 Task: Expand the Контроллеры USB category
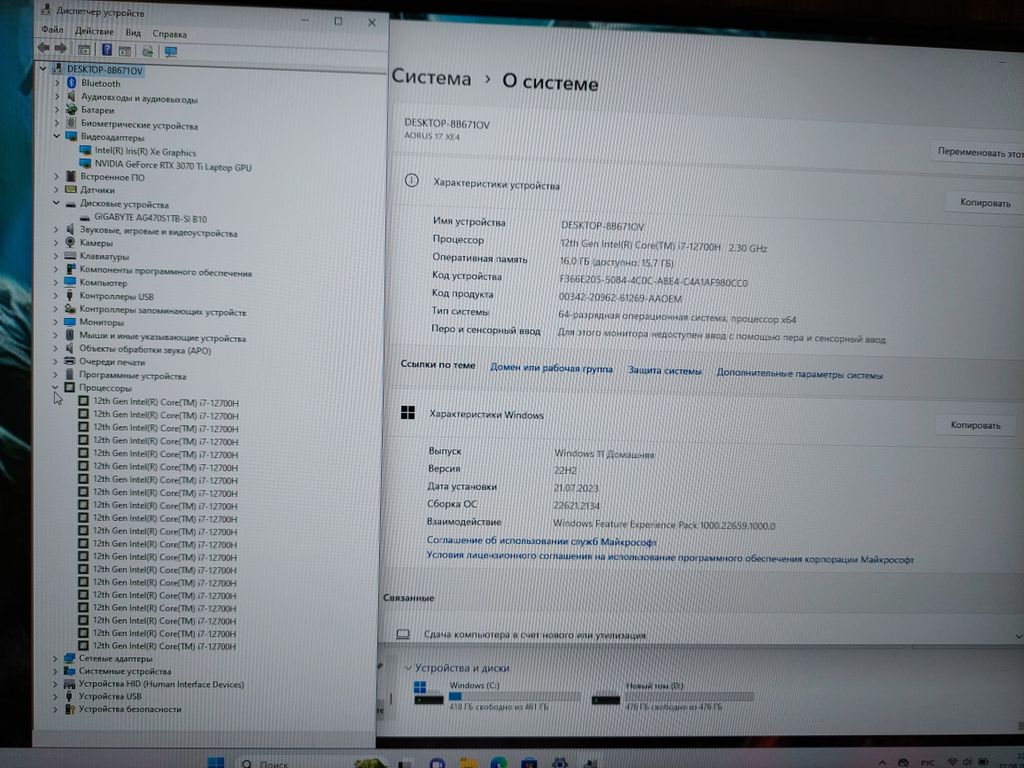coord(56,295)
